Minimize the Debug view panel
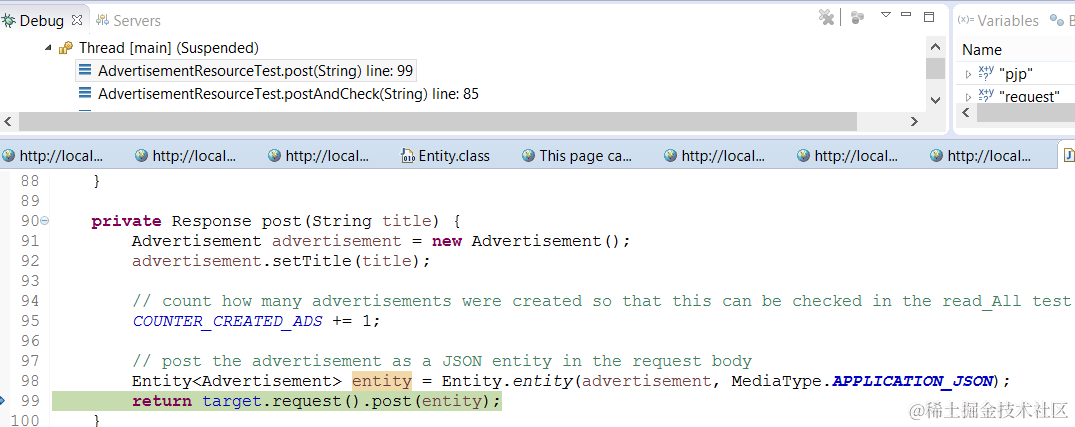 click(x=906, y=14)
